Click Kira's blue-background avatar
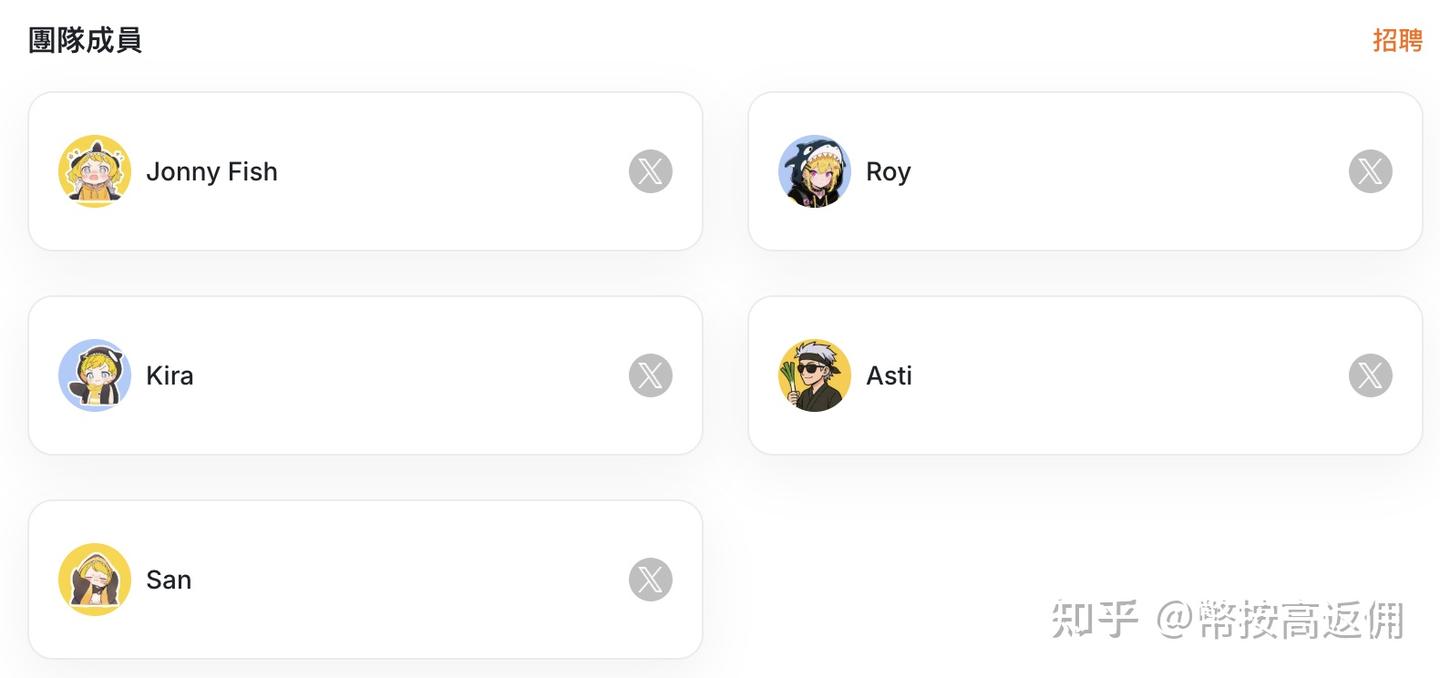 (95, 375)
